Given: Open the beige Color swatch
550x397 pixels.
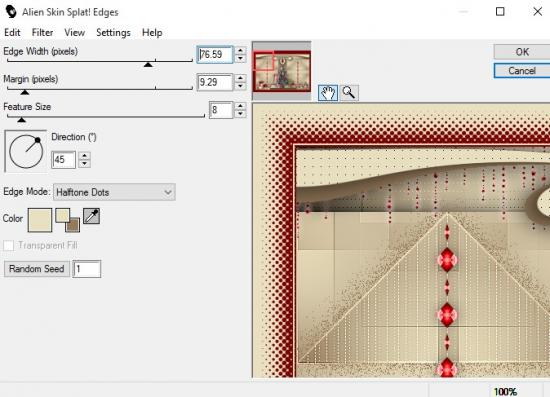Looking at the screenshot, I should 40,220.
